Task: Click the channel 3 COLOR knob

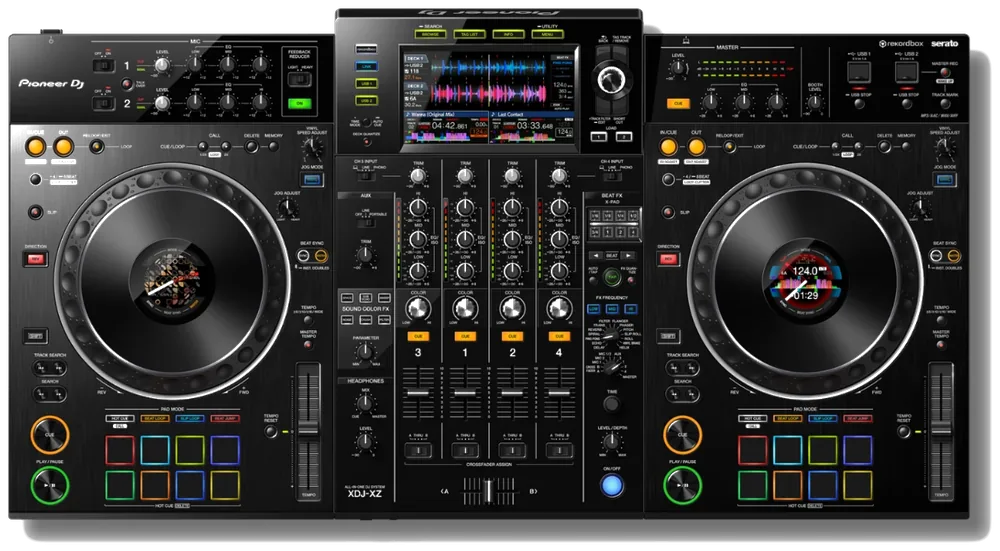Action: [x=418, y=308]
